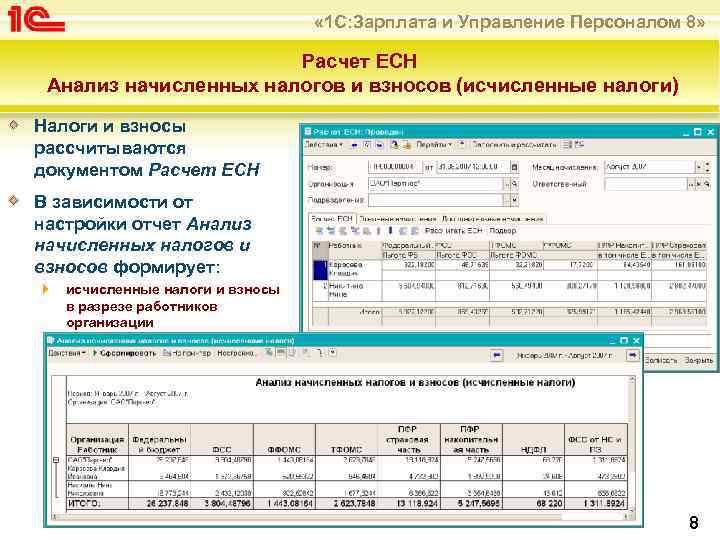Click second icon right of Настройка in report toolbar
This screenshot has width=720, height=540.
pos(280,353)
